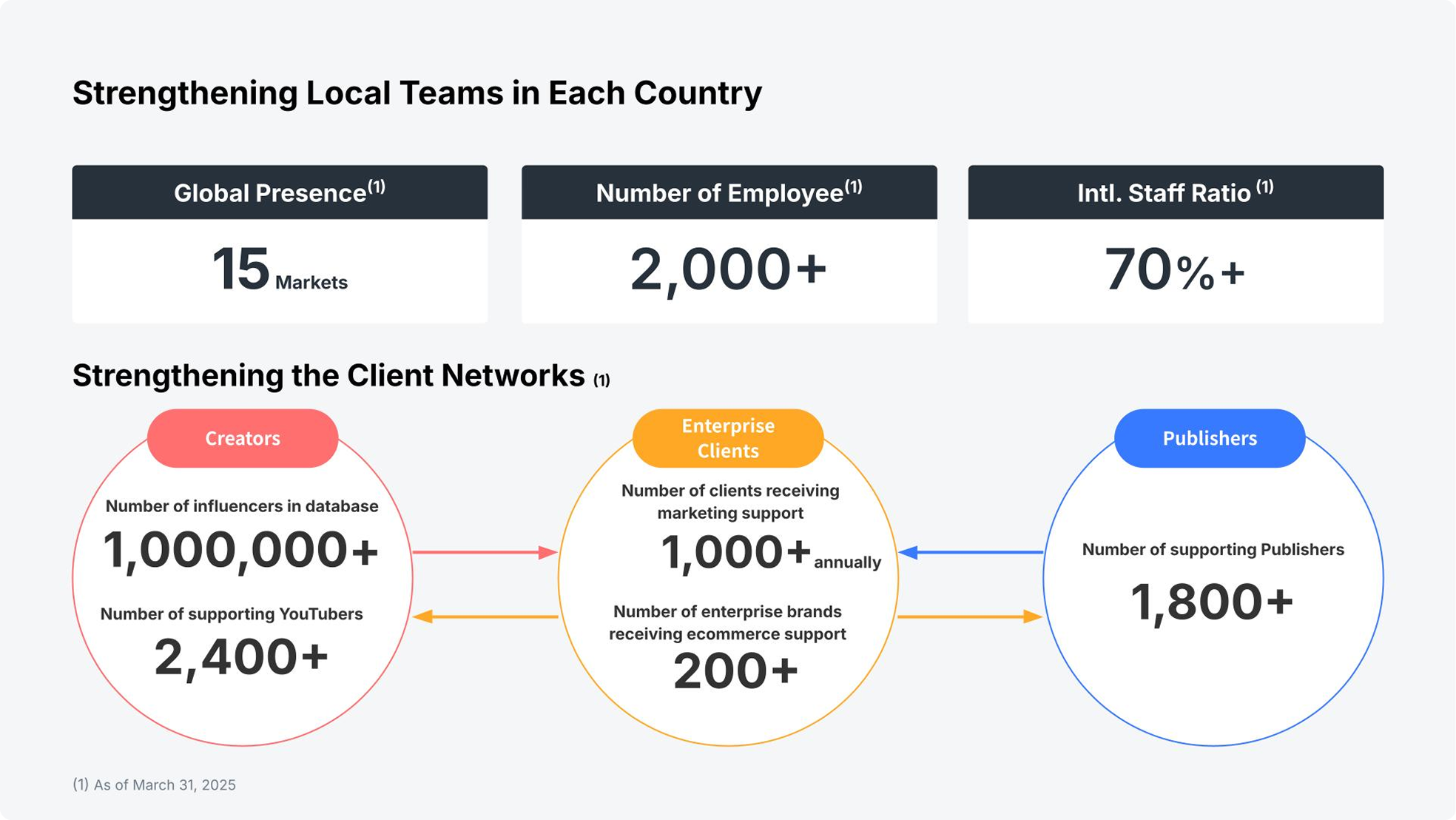Click the 1,800+ Publishers number
Viewport: 1456px width, 820px height.
tap(1212, 601)
